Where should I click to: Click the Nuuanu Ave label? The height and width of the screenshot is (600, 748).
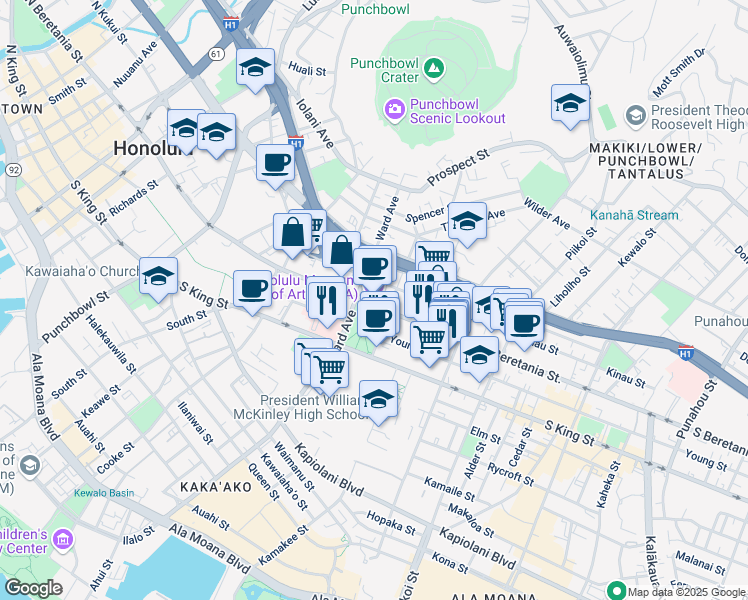click(135, 64)
